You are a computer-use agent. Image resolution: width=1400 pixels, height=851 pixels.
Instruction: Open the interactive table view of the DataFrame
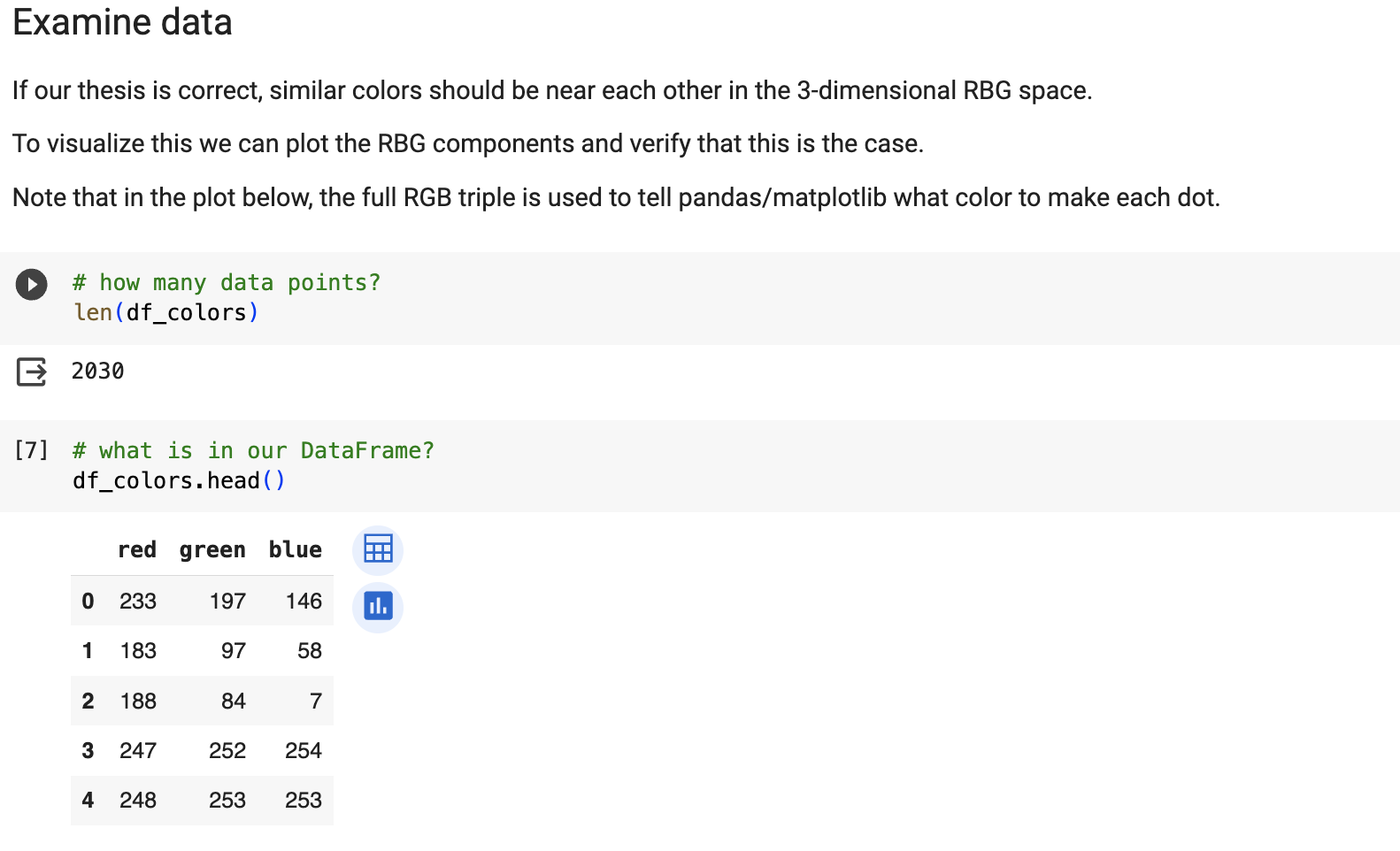[377, 549]
